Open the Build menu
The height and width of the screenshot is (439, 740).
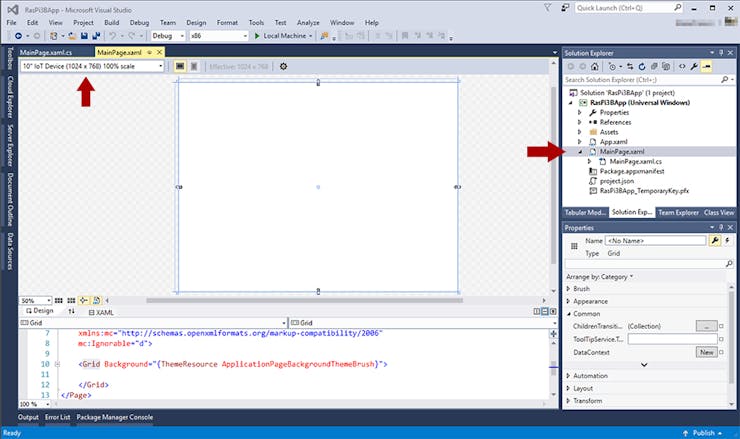click(111, 22)
